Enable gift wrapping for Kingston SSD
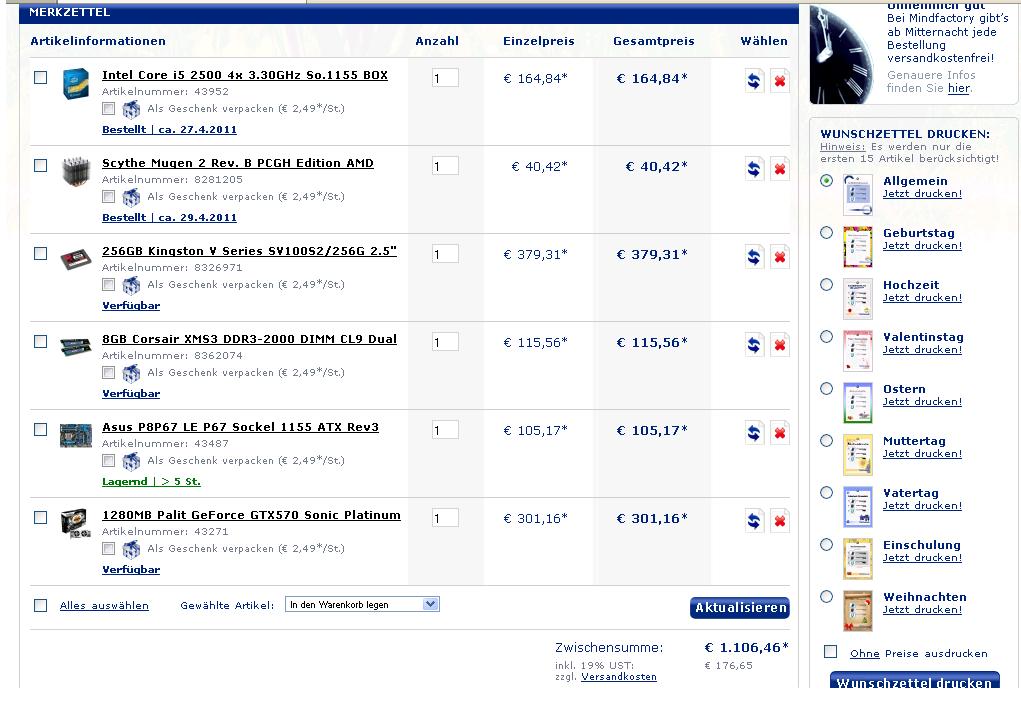1021x706 pixels. pos(108,285)
